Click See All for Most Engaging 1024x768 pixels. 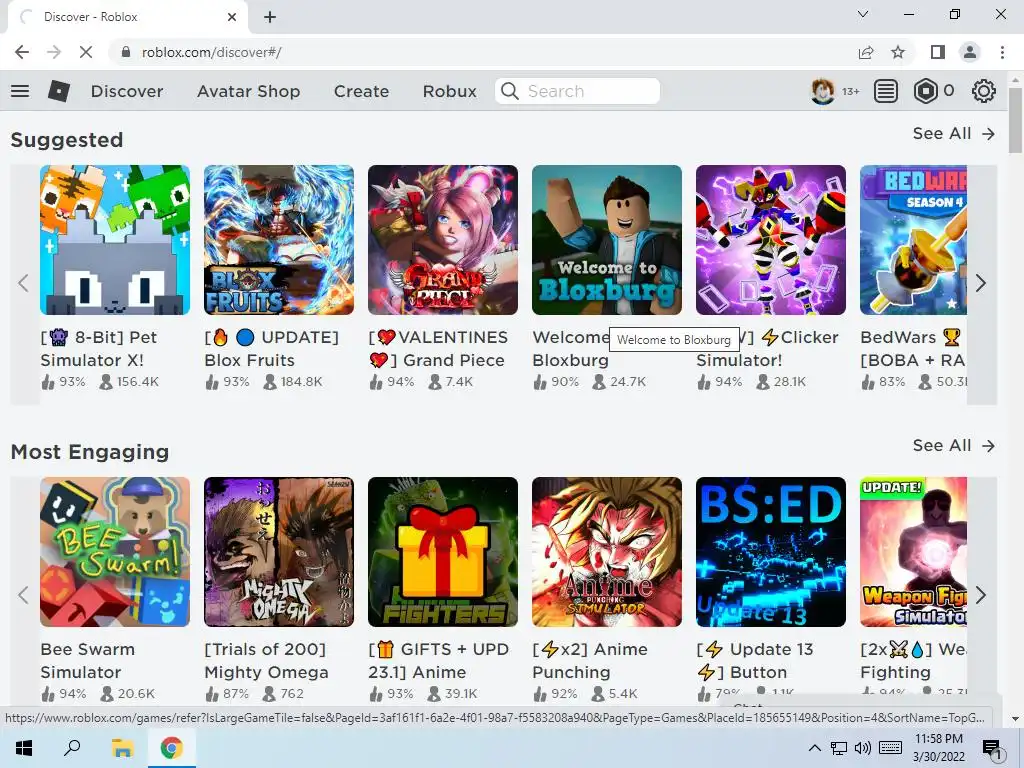pyautogui.click(x=953, y=445)
